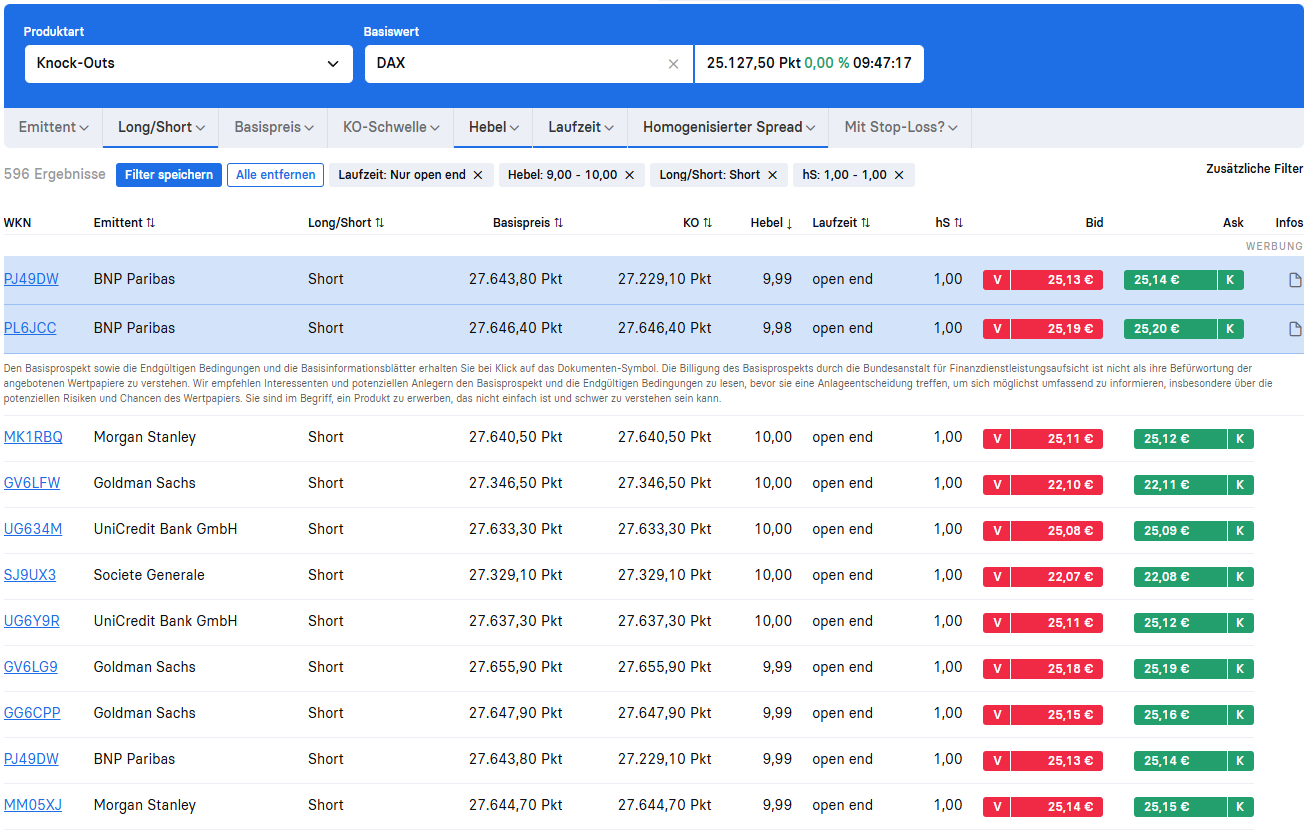Remove the 'Hebel: 9,00 - 10,00' filter chip
1311x840 pixels.
(x=629, y=175)
